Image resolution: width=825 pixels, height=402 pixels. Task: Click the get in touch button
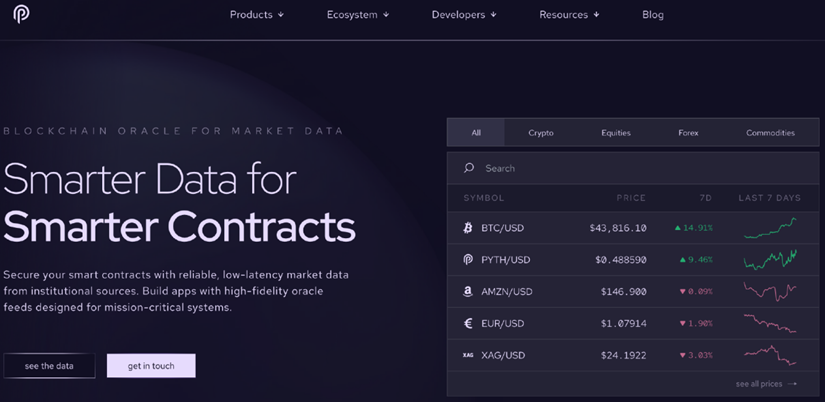click(x=151, y=366)
